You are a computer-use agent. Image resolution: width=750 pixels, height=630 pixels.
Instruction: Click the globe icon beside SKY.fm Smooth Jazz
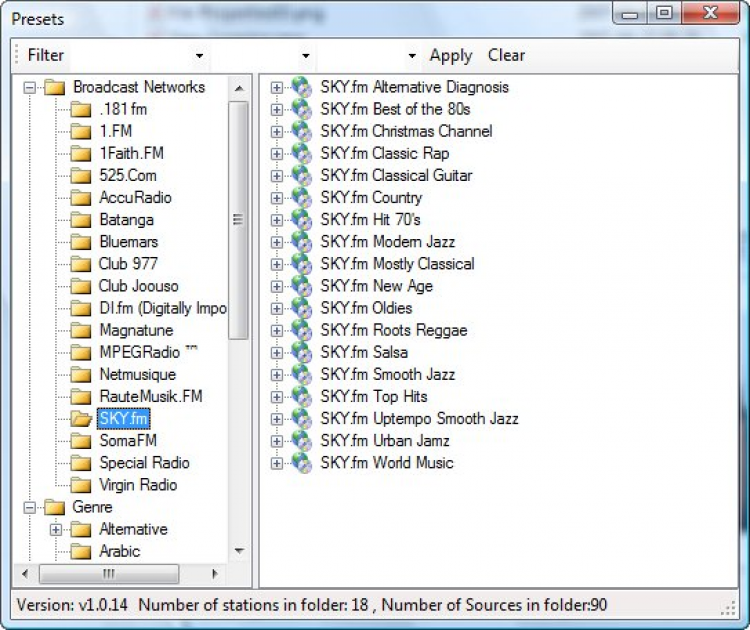click(x=302, y=374)
